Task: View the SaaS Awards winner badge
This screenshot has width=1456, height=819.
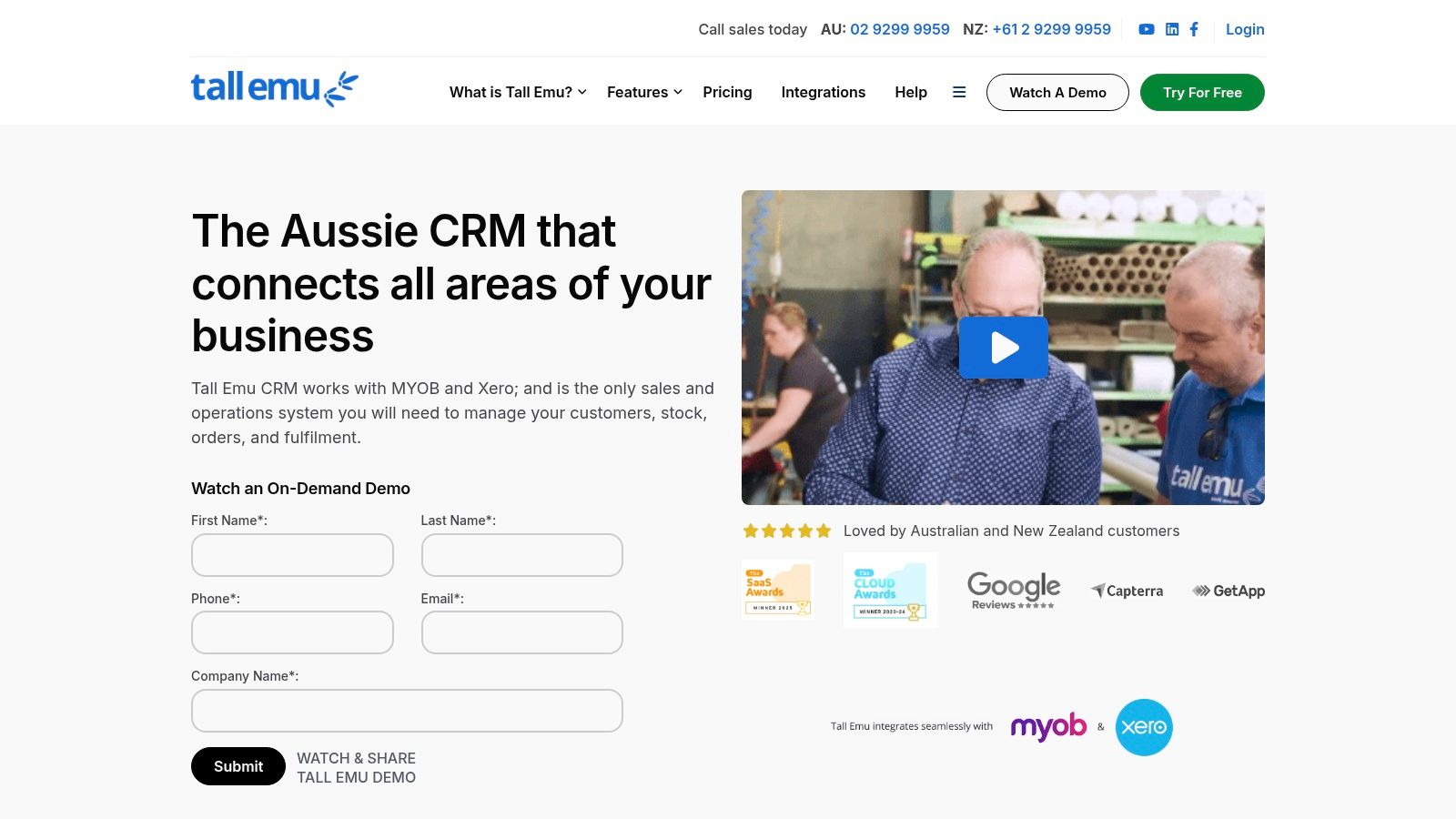Action: click(776, 590)
